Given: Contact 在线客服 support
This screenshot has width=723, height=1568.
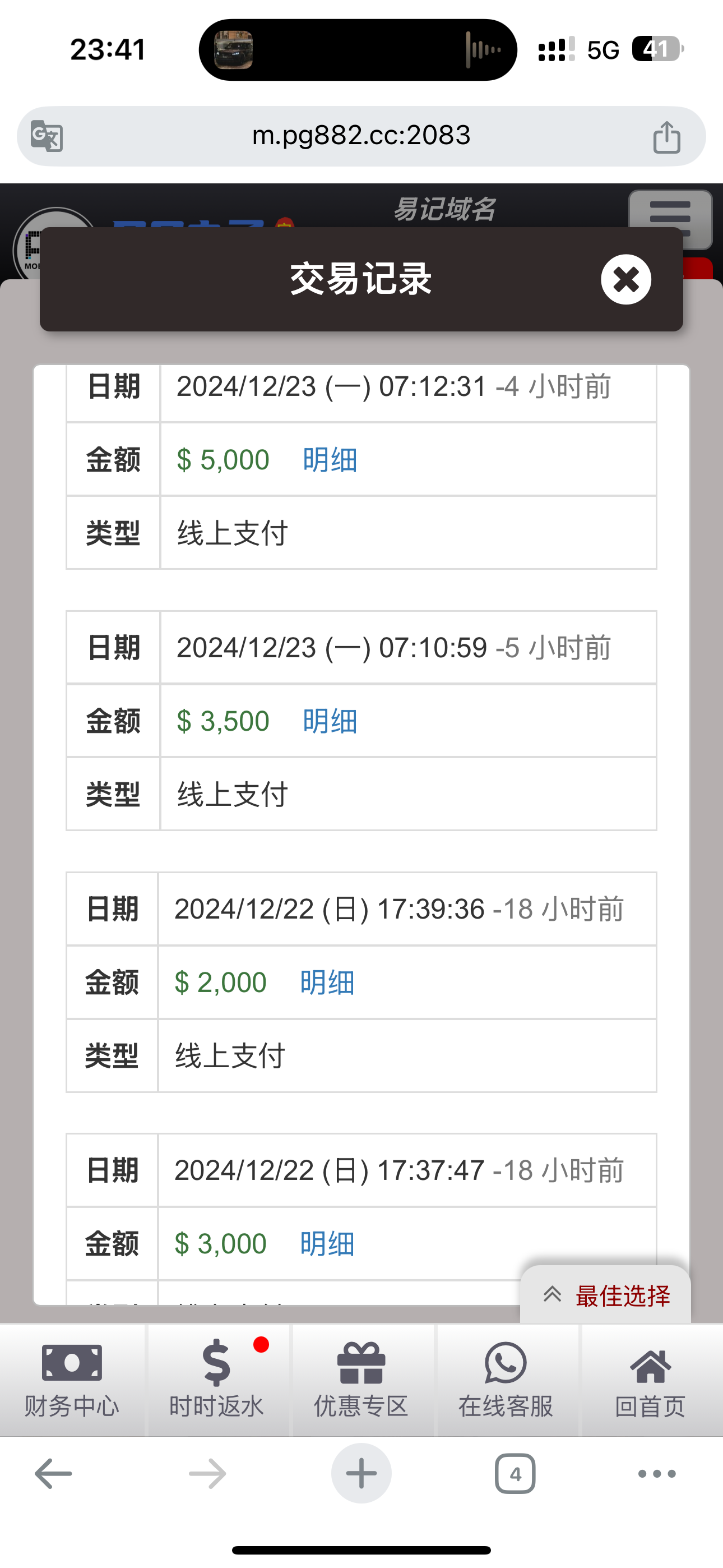Looking at the screenshot, I should (x=505, y=1380).
